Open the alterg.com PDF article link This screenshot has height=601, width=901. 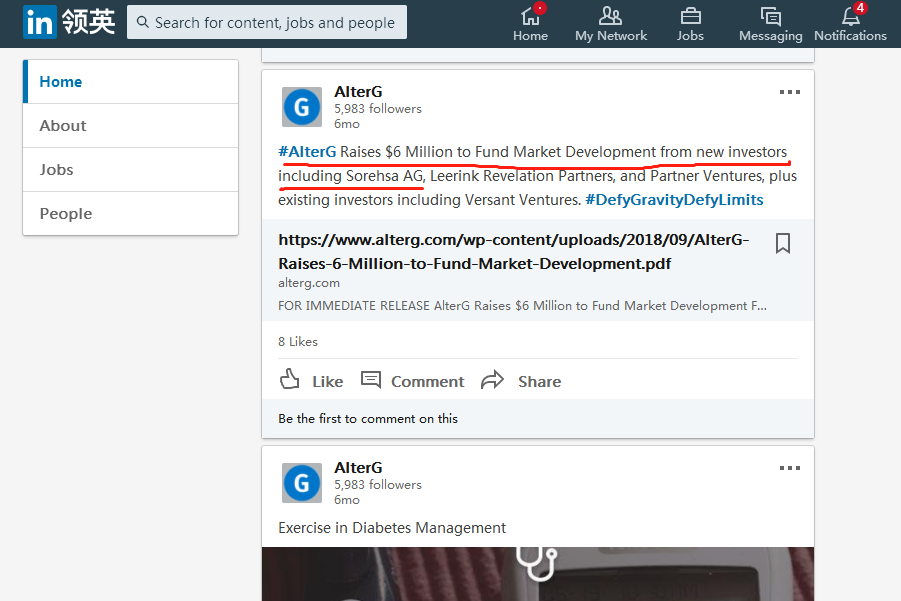click(514, 252)
